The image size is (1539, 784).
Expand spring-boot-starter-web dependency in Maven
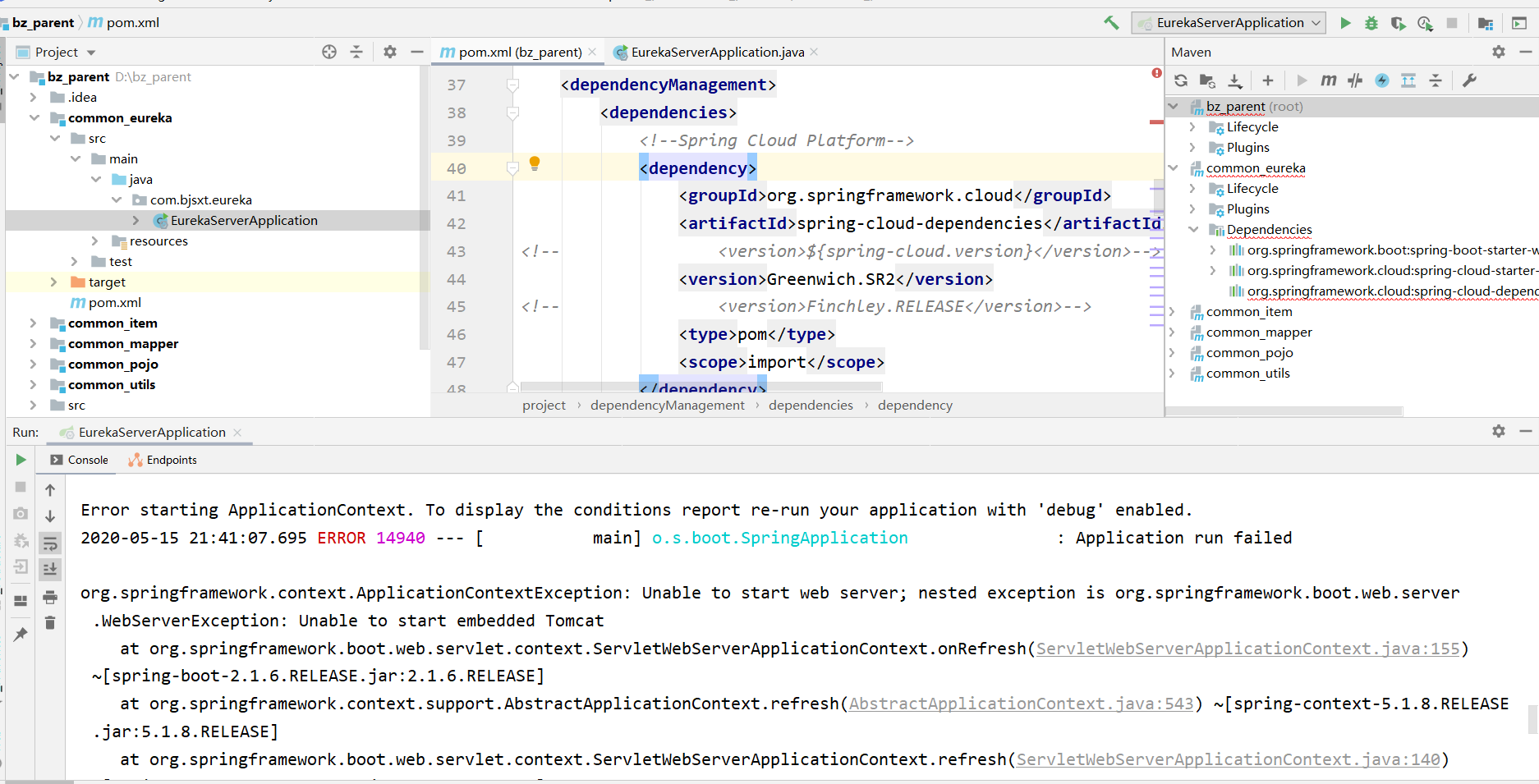pyautogui.click(x=1214, y=250)
